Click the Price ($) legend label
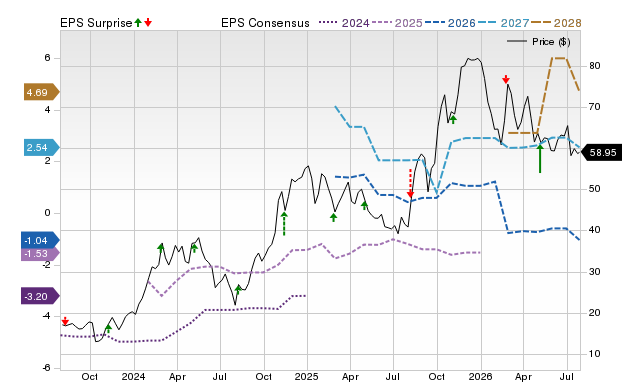The height and width of the screenshot is (382, 640). [551, 42]
